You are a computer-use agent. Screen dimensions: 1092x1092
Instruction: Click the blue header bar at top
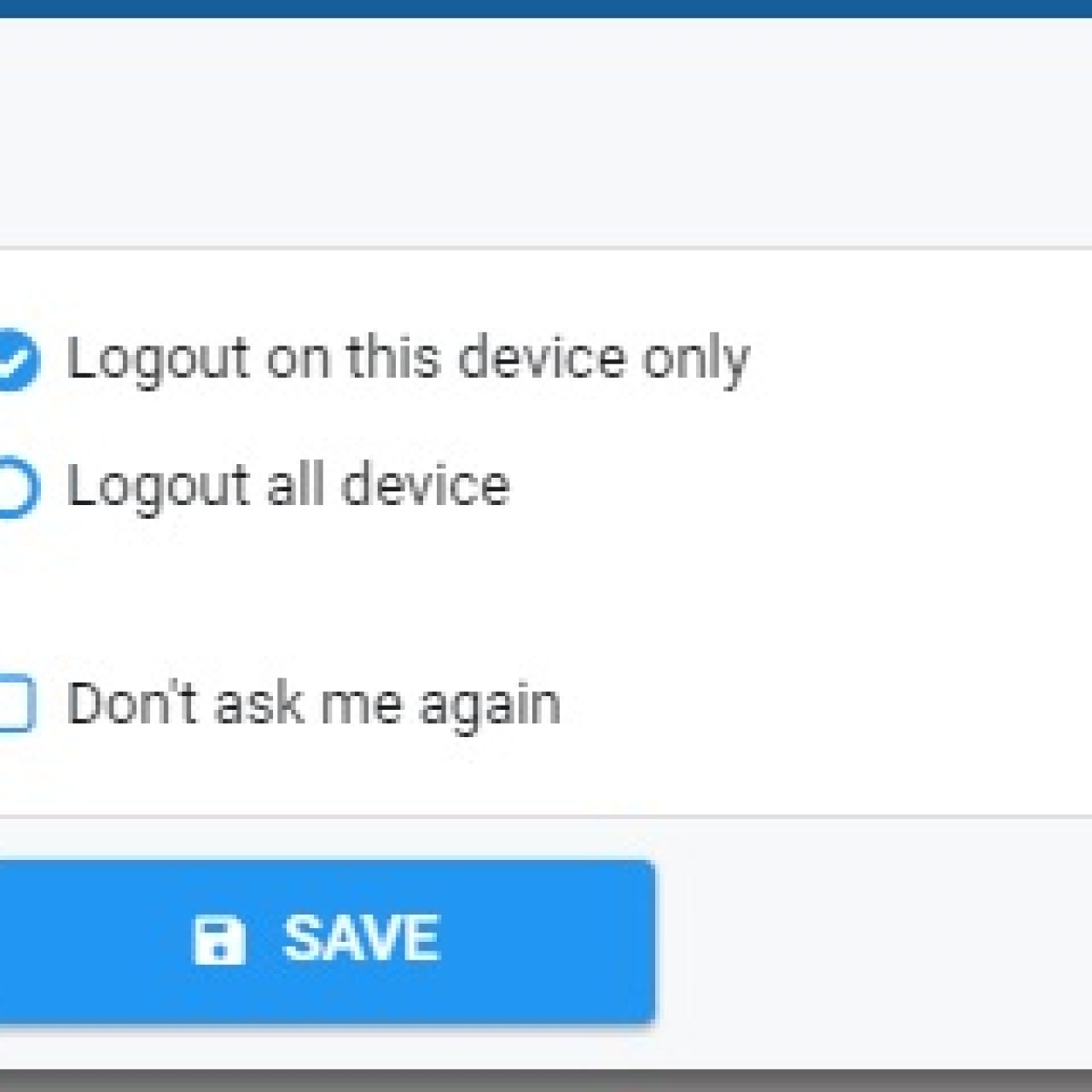546,7
